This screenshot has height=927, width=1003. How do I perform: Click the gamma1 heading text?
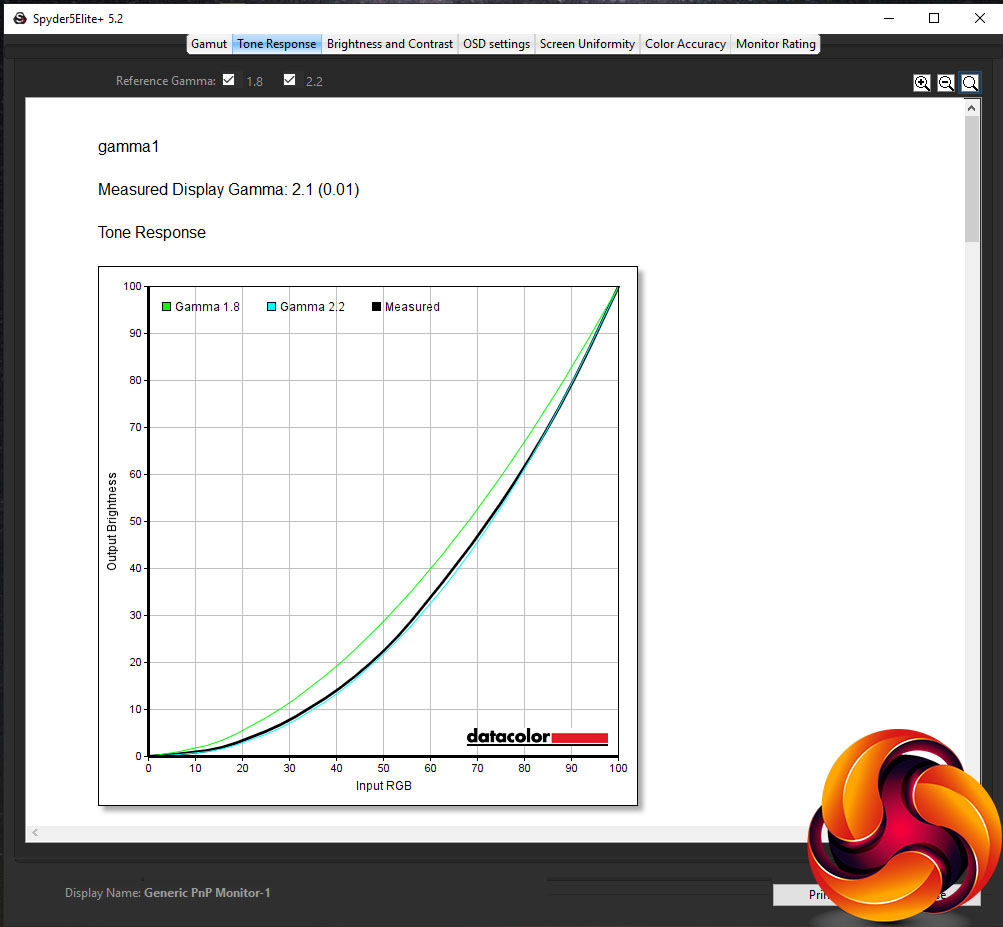[x=128, y=147]
